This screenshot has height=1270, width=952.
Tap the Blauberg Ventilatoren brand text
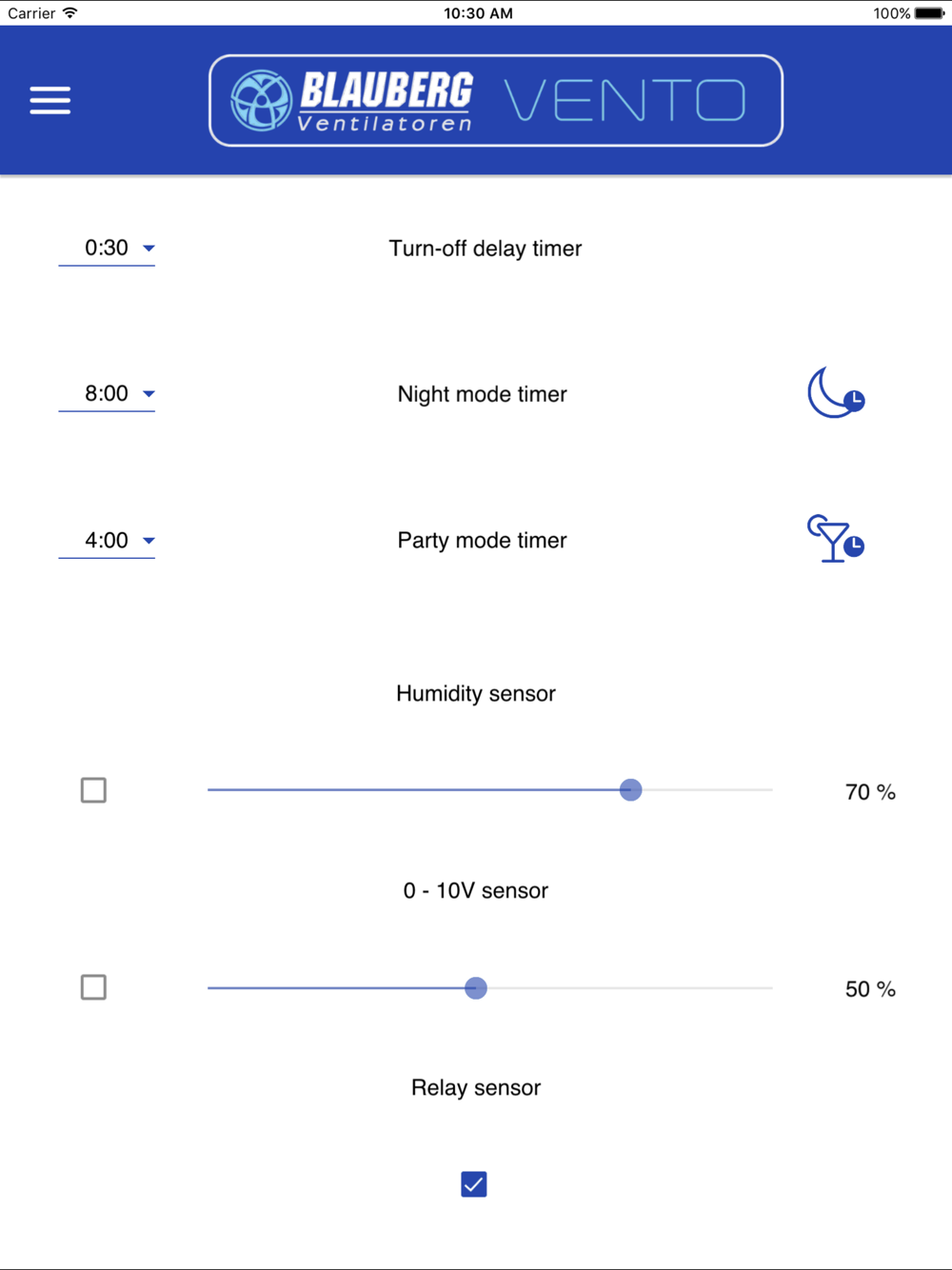coord(386,101)
